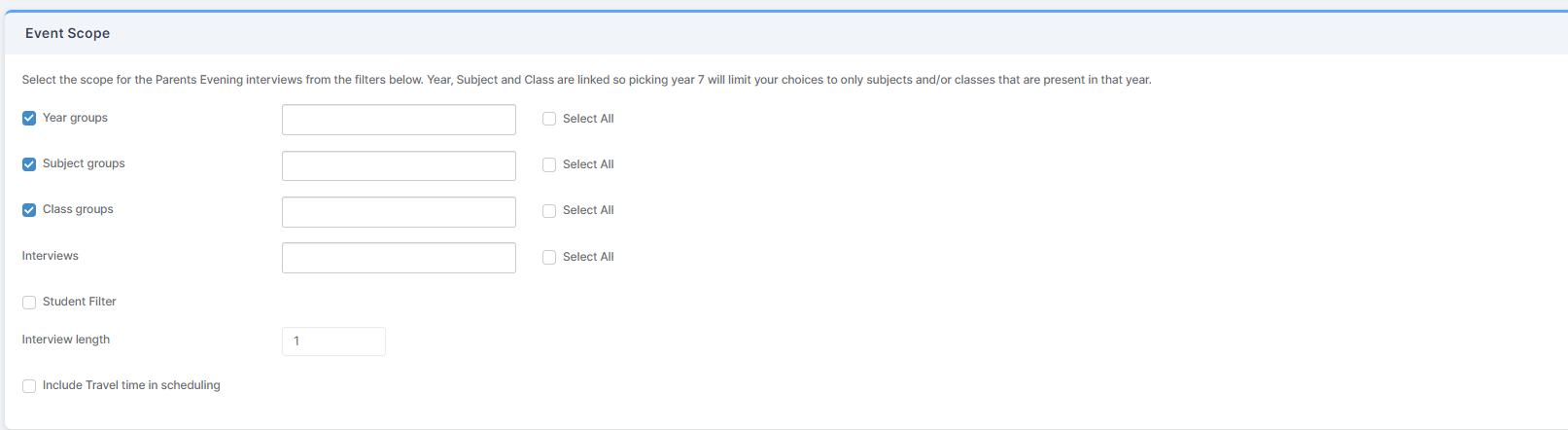Open the Subject groups selection field
Viewport: 1568px width, 430px height.
tap(399, 165)
